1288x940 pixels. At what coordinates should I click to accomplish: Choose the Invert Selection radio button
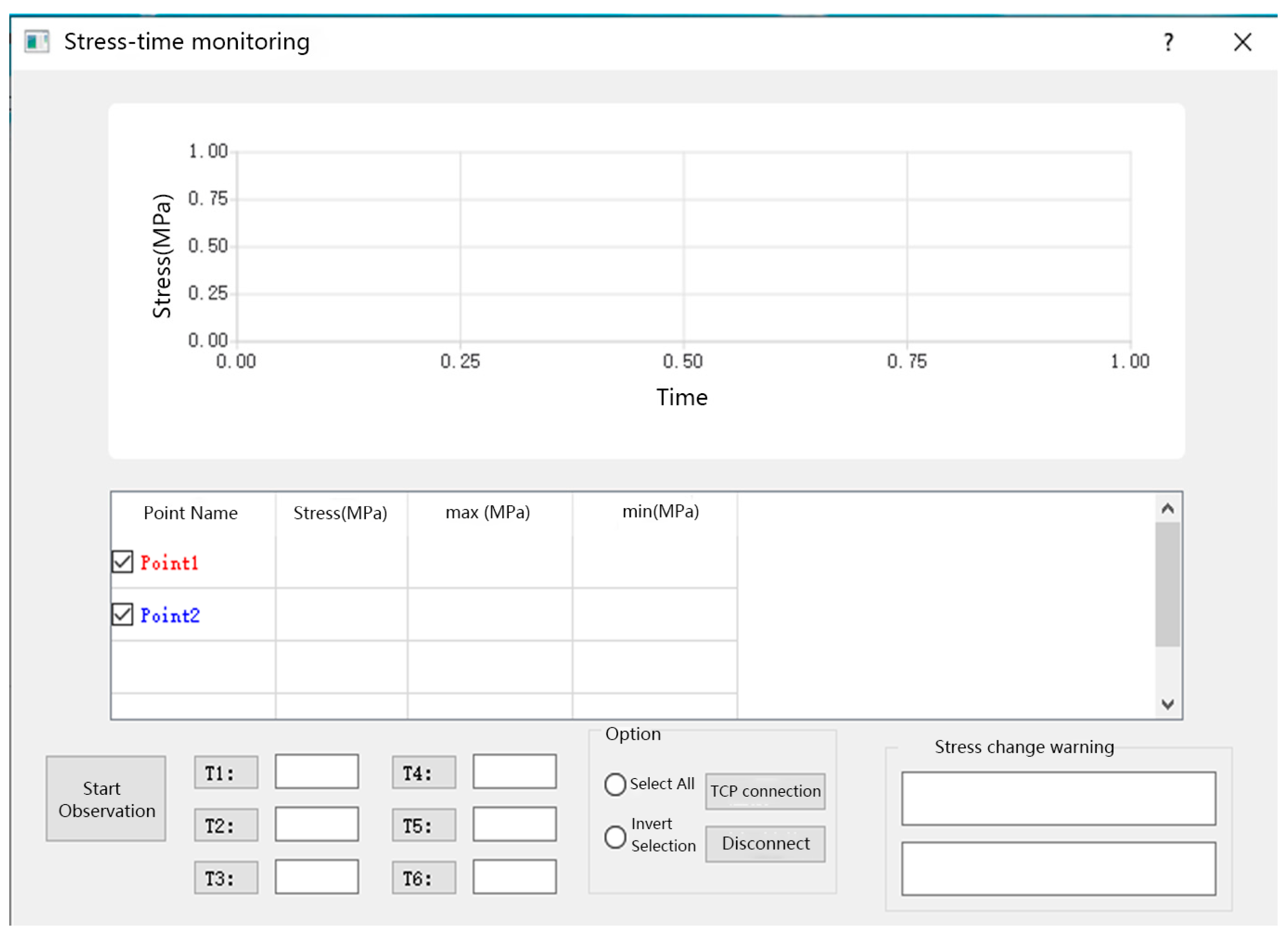click(615, 837)
